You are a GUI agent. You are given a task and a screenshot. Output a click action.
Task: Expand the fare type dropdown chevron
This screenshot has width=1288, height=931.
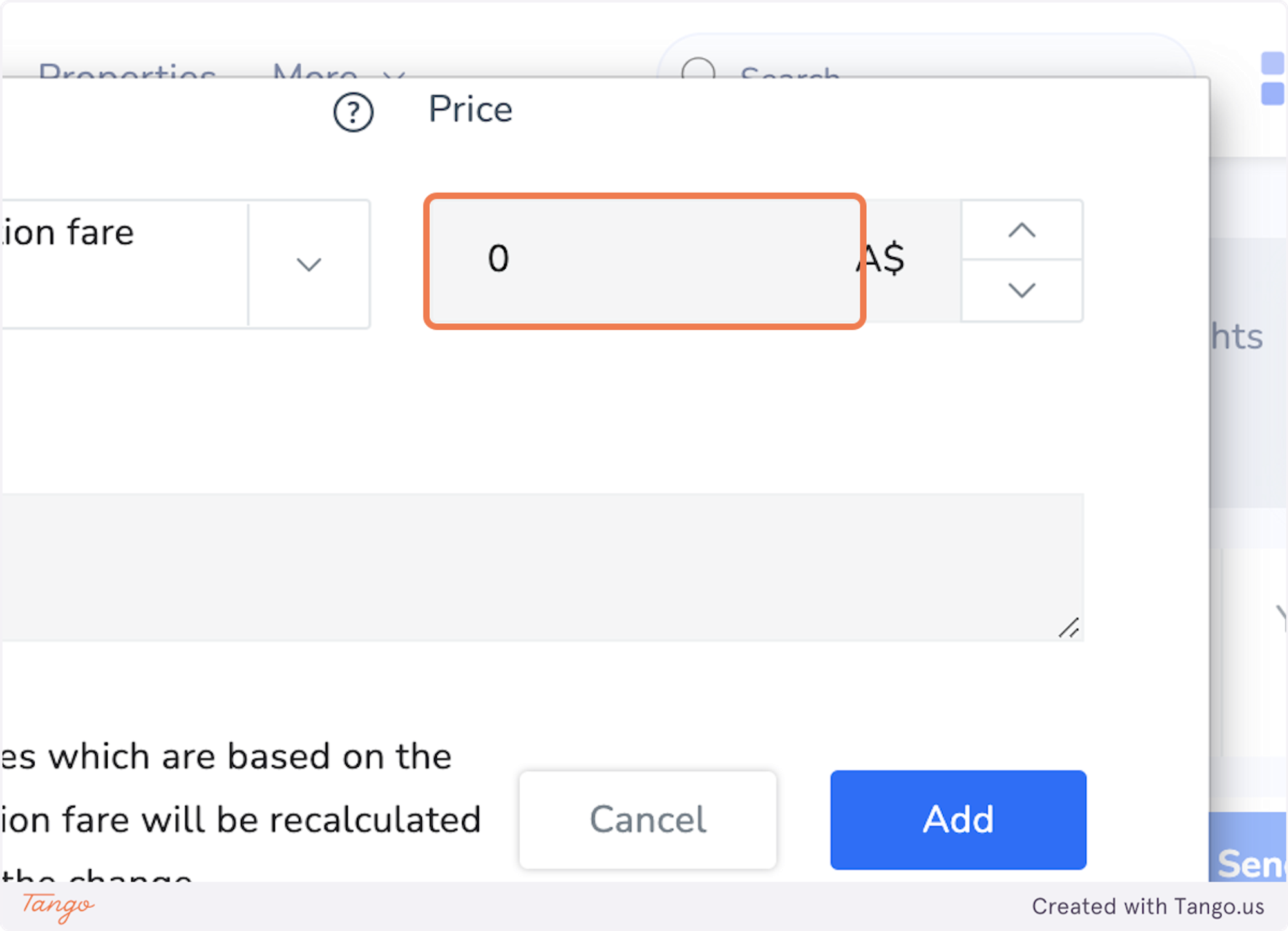[x=308, y=264]
